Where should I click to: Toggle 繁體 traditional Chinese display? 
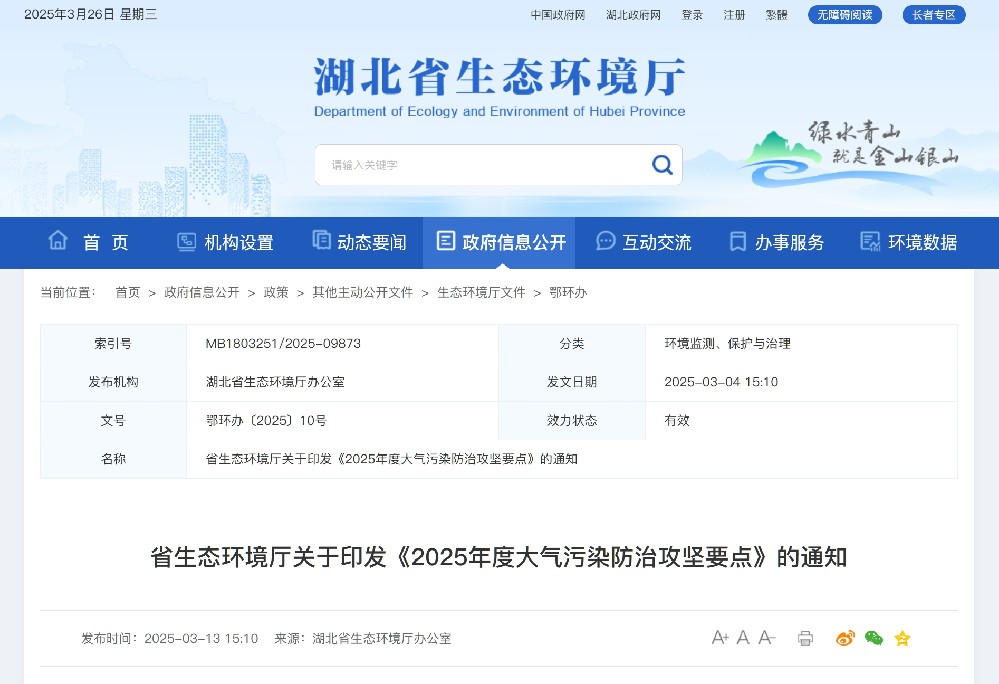pos(776,15)
